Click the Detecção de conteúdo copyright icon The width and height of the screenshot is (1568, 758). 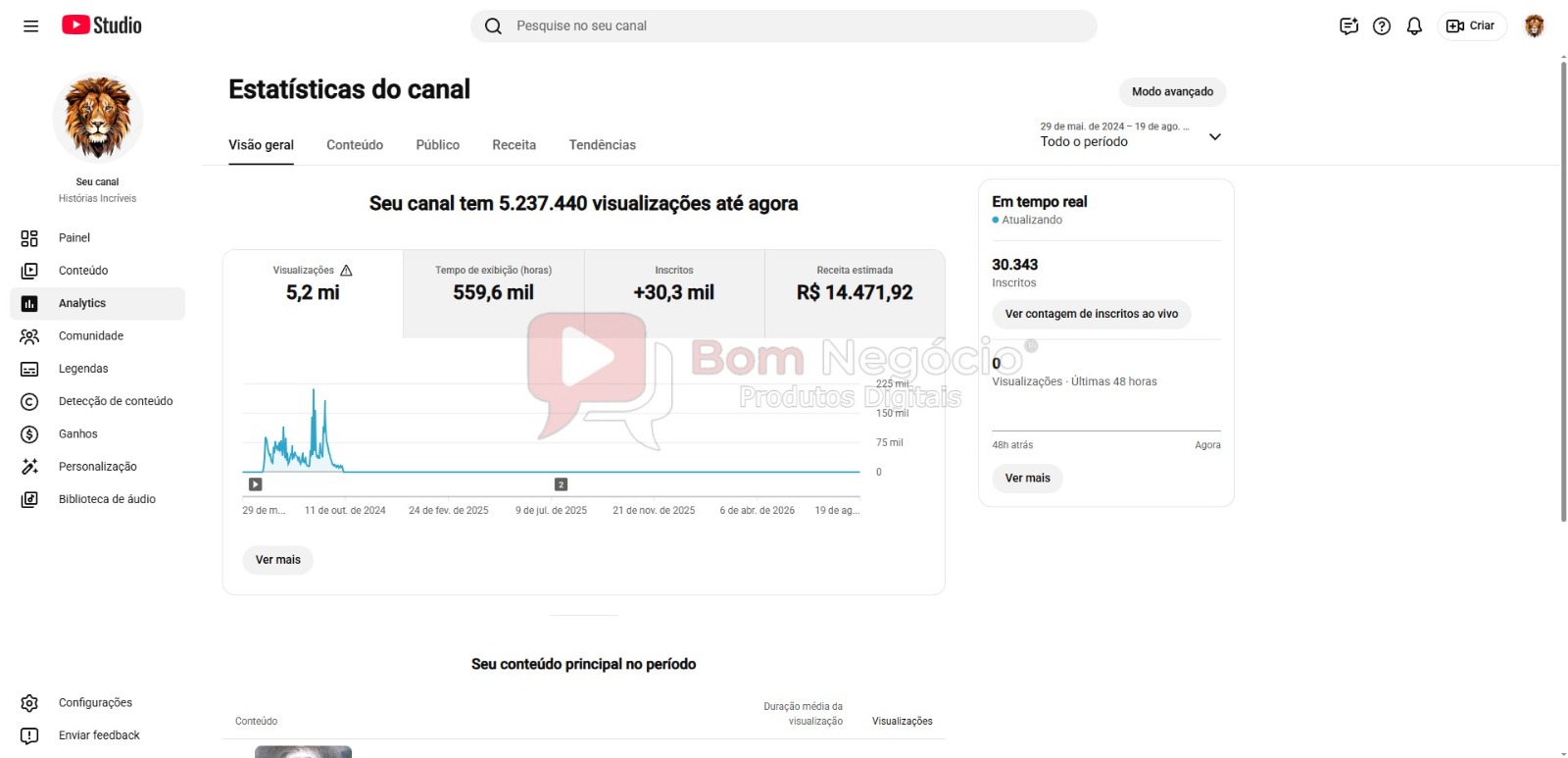pyautogui.click(x=29, y=402)
